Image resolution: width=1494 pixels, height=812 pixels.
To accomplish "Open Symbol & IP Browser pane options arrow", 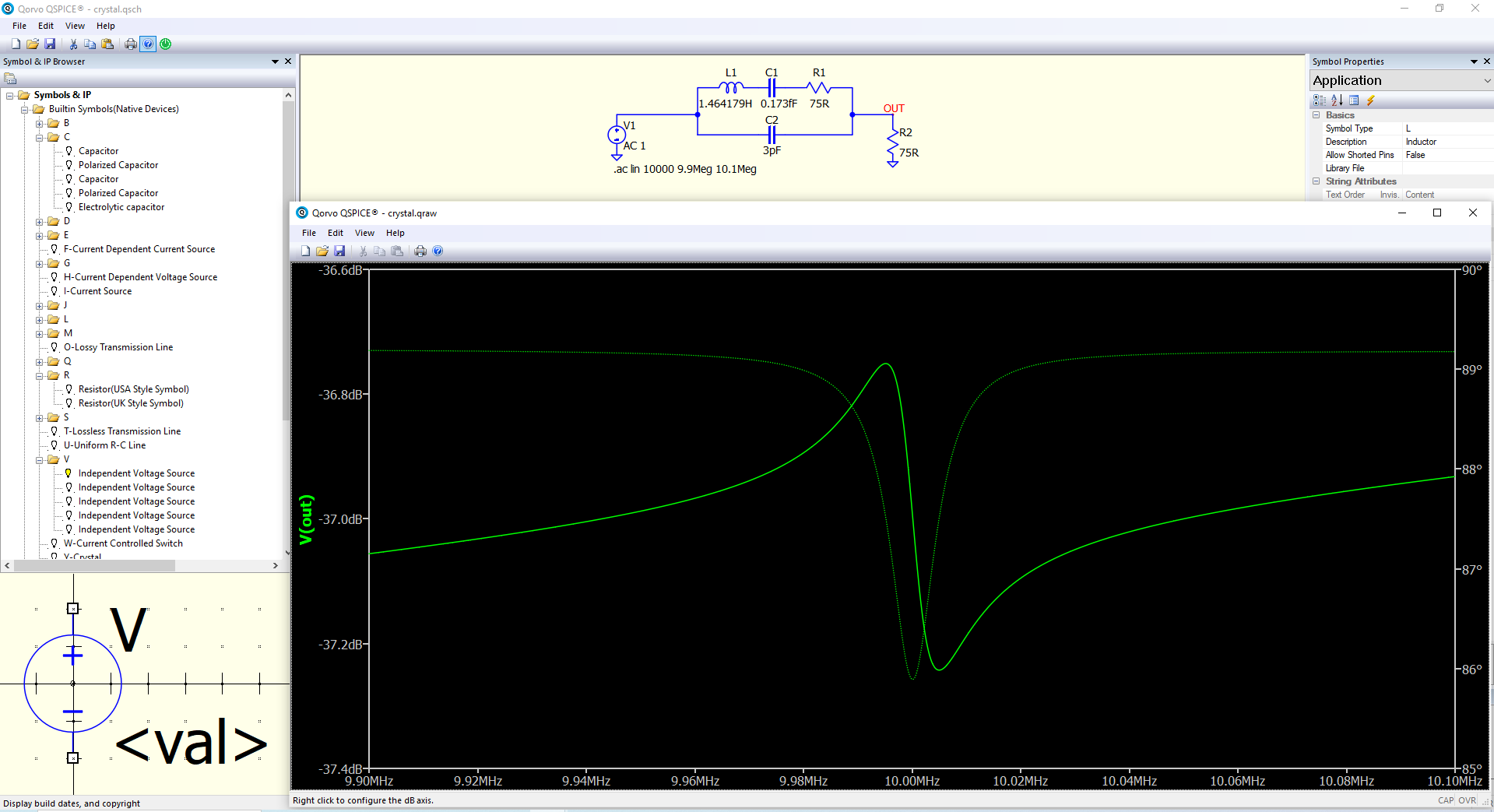I will (275, 62).
